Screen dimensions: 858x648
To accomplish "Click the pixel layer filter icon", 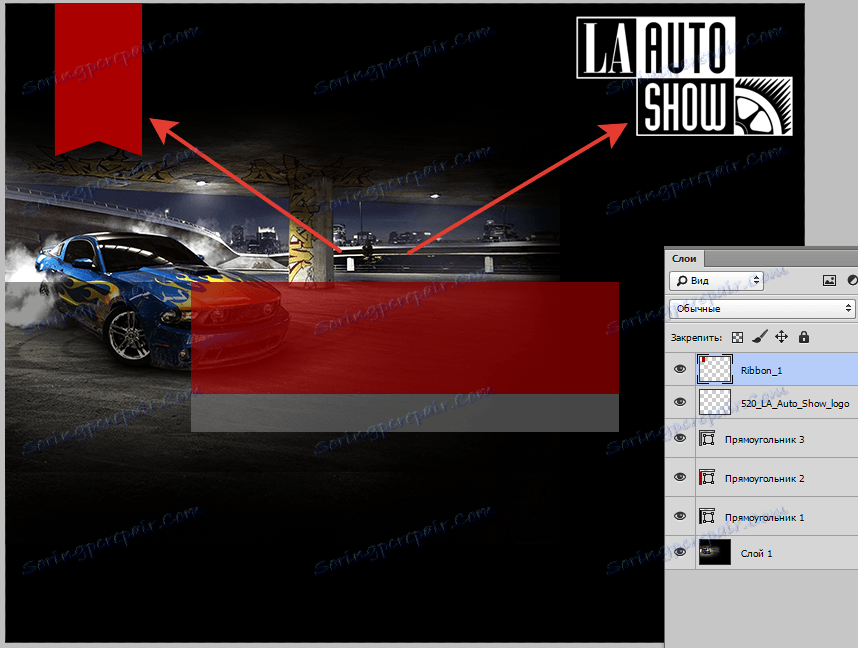I will point(829,281).
